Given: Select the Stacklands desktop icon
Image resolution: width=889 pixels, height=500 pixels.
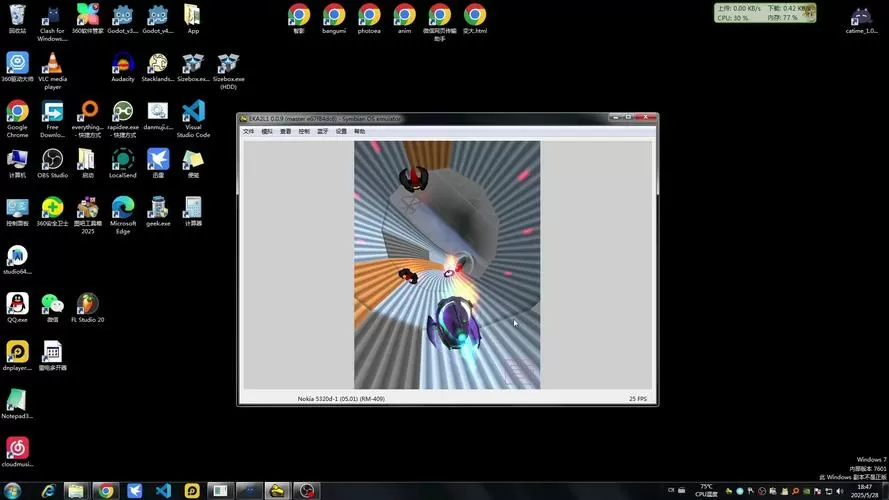Looking at the screenshot, I should tap(158, 67).
